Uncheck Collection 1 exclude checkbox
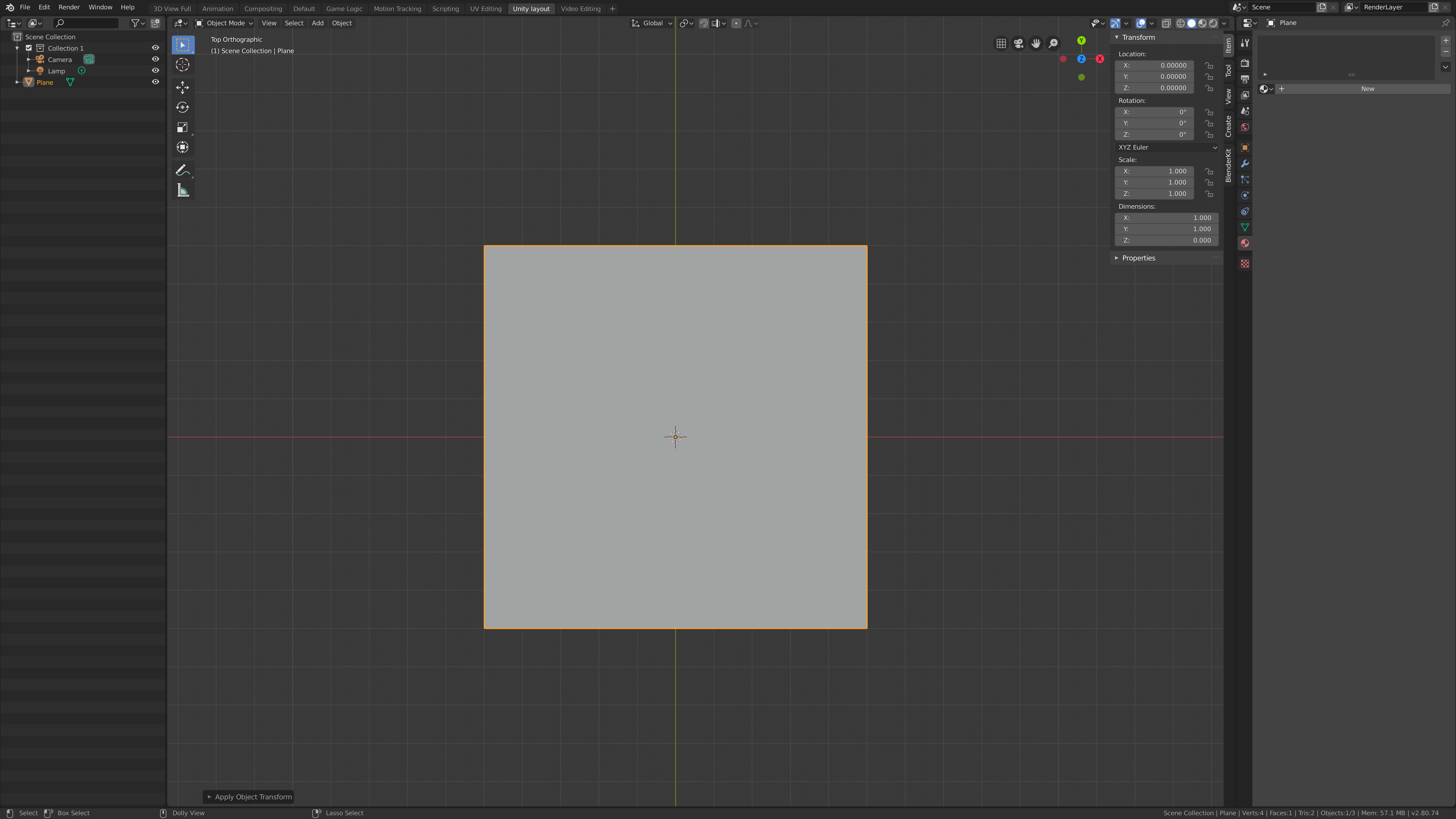The height and width of the screenshot is (819, 1456). click(x=29, y=48)
